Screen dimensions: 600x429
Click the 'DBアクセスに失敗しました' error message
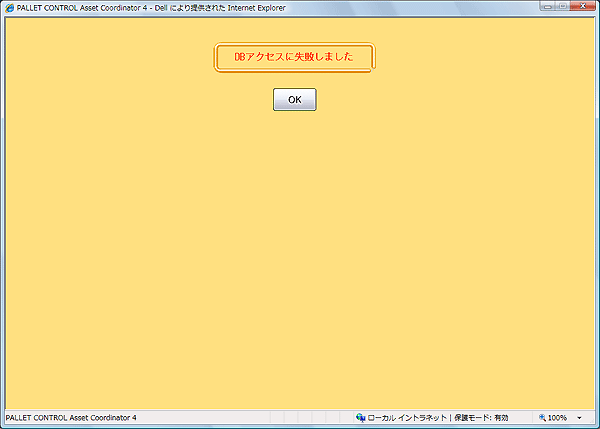pos(294,57)
